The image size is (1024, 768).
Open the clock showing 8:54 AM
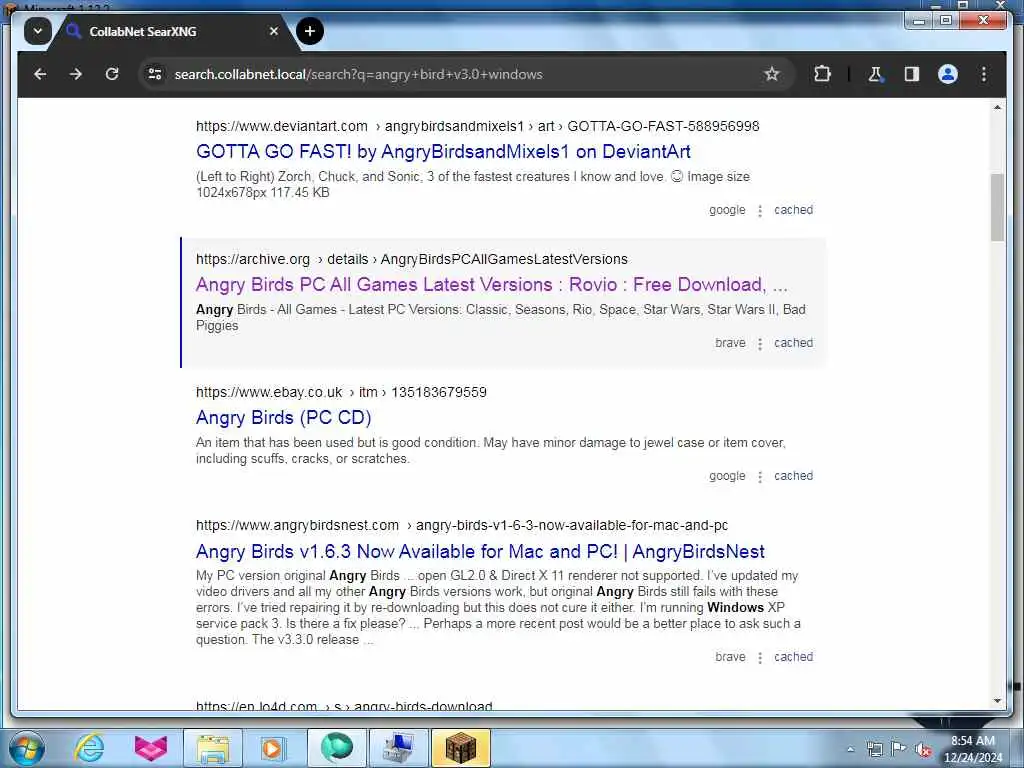coord(972,749)
